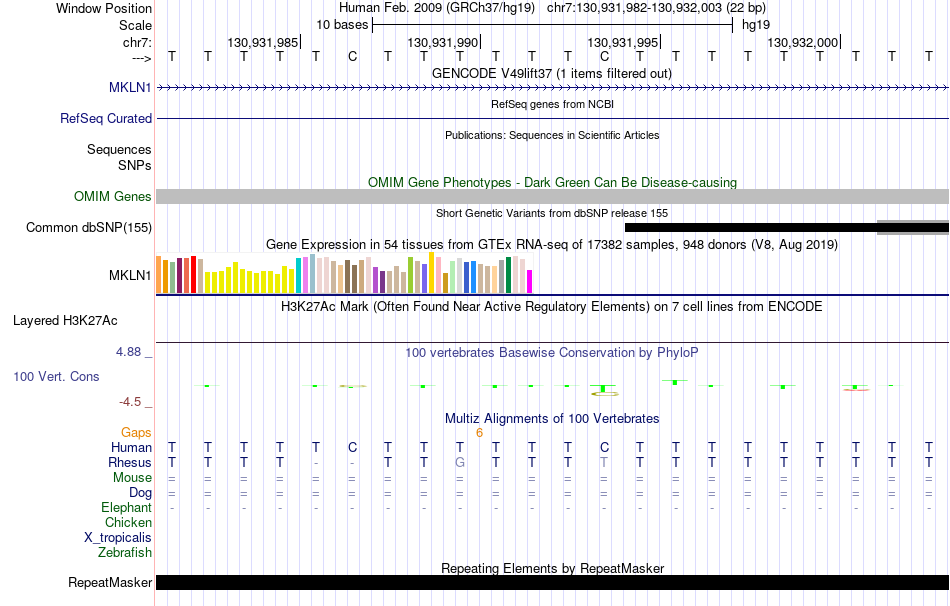
Task: Click the Sequences track label
Action: pyautogui.click(x=119, y=149)
